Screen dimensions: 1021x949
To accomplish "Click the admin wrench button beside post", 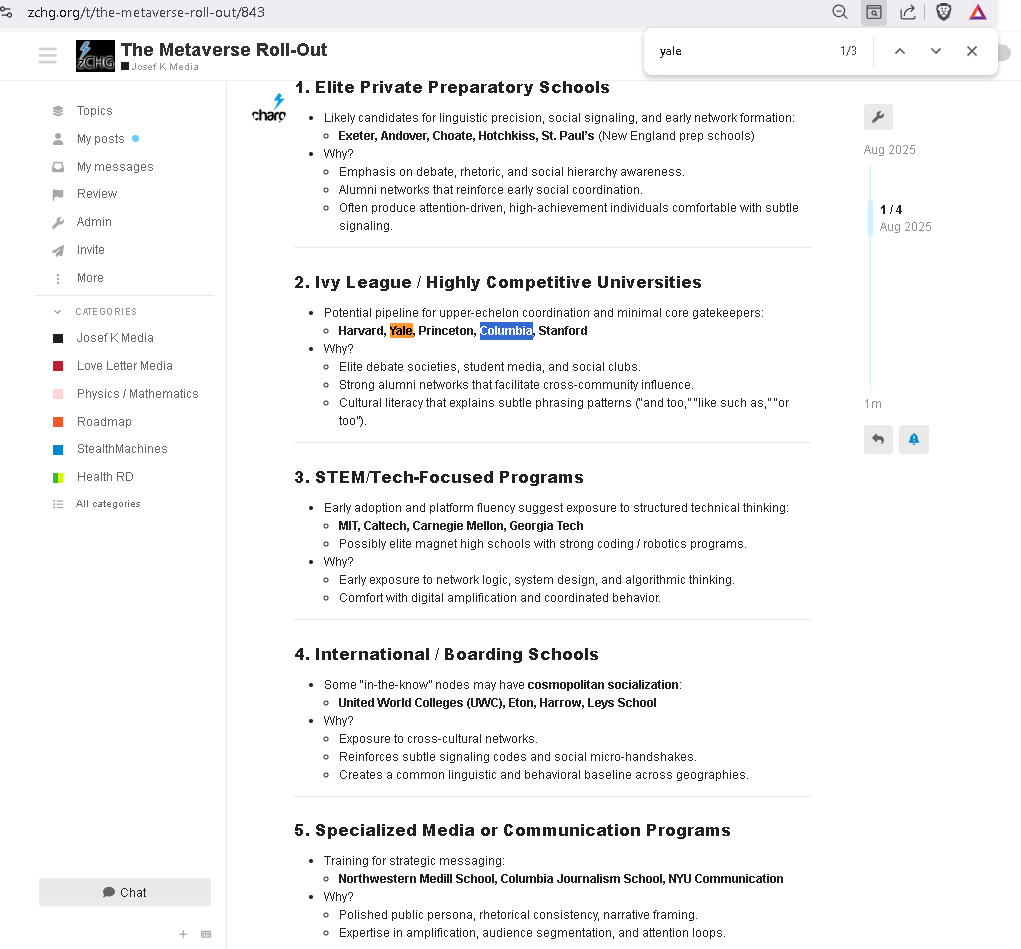I will [x=878, y=118].
